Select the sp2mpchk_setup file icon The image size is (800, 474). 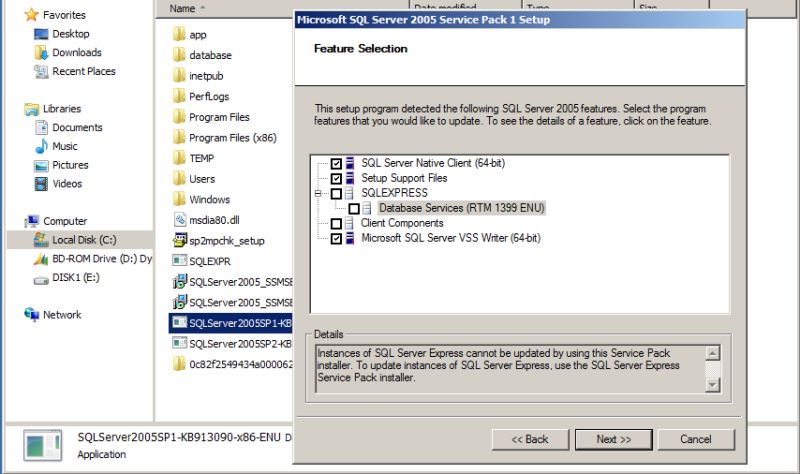180,240
